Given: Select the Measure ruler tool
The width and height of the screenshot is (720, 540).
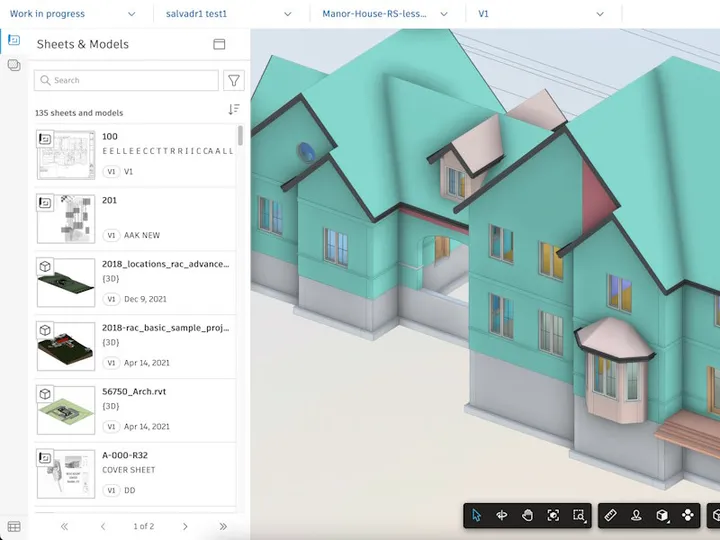Looking at the screenshot, I should click(x=610, y=515).
